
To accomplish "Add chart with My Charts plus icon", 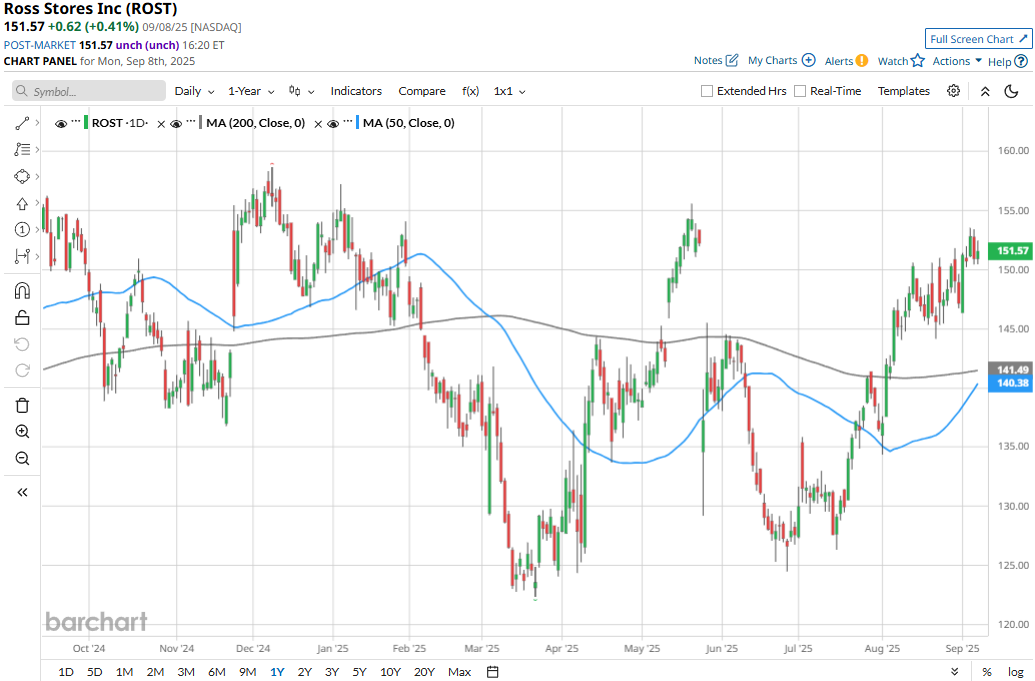I will 809,60.
